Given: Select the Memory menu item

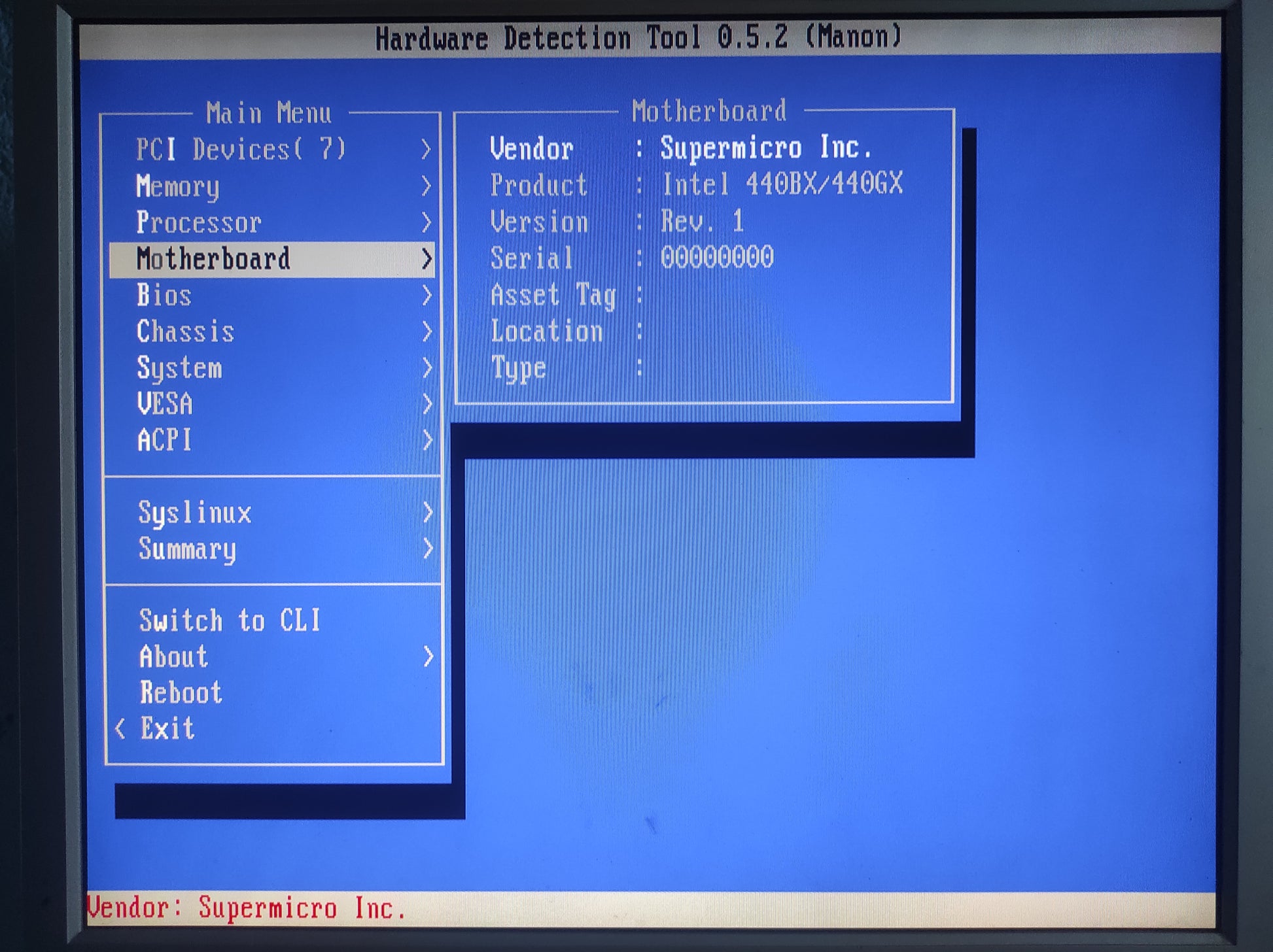Looking at the screenshot, I should click(178, 187).
